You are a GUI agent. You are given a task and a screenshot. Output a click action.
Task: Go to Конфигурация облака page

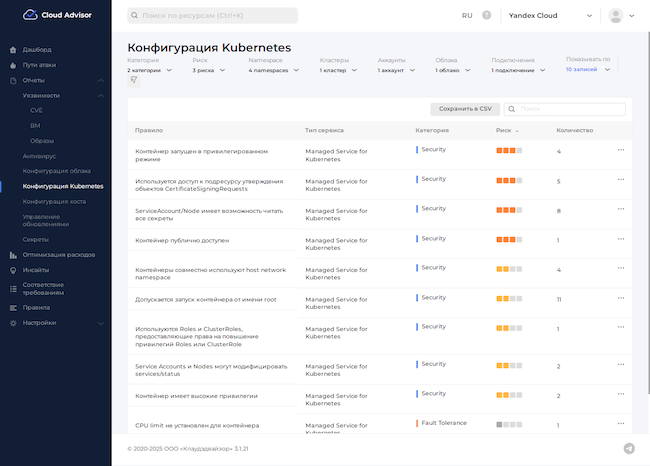56,171
